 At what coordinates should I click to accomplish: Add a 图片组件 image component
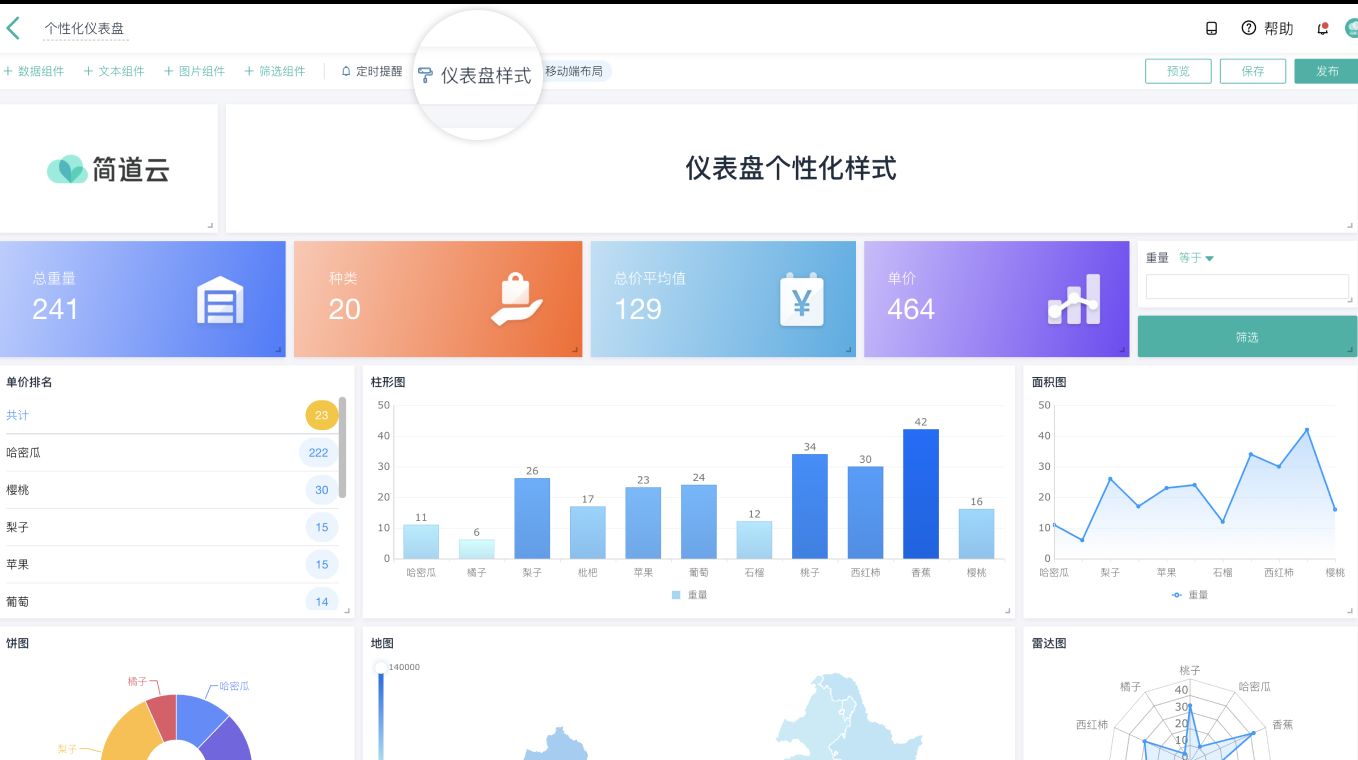[195, 71]
